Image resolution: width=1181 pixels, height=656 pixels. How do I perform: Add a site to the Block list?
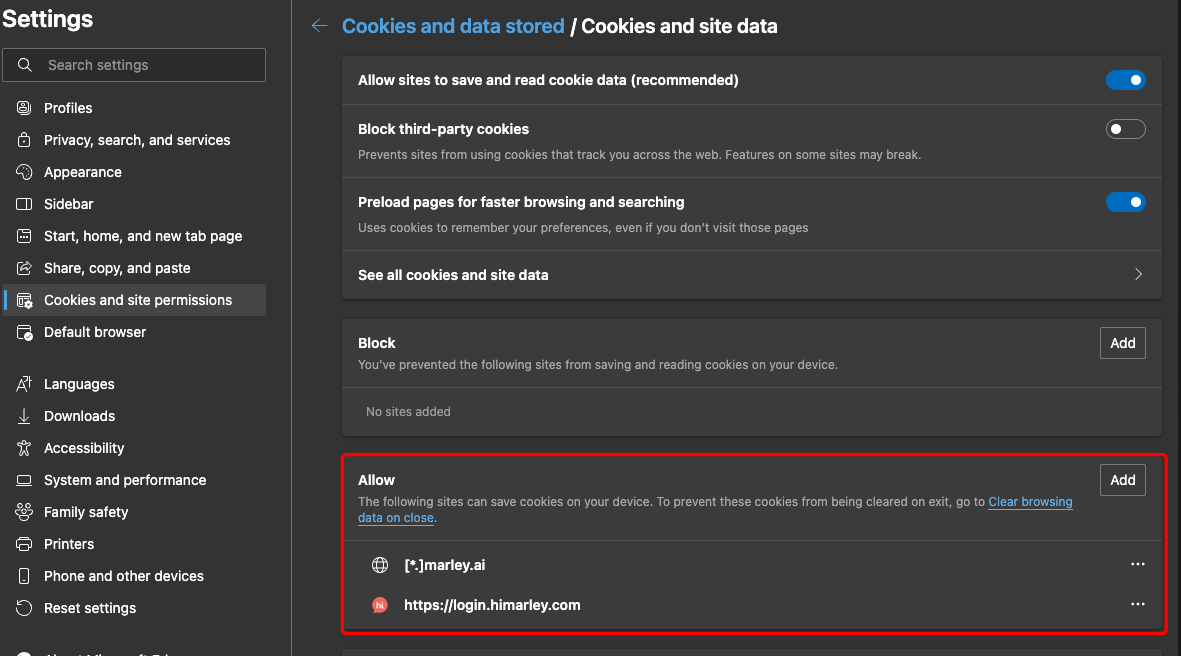tap(1122, 343)
